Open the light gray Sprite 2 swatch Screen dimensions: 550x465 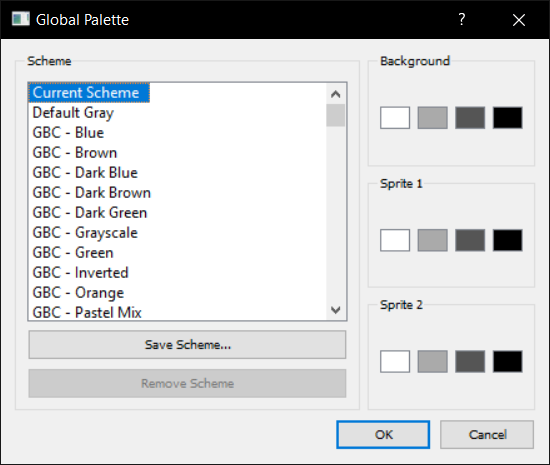(x=432, y=361)
